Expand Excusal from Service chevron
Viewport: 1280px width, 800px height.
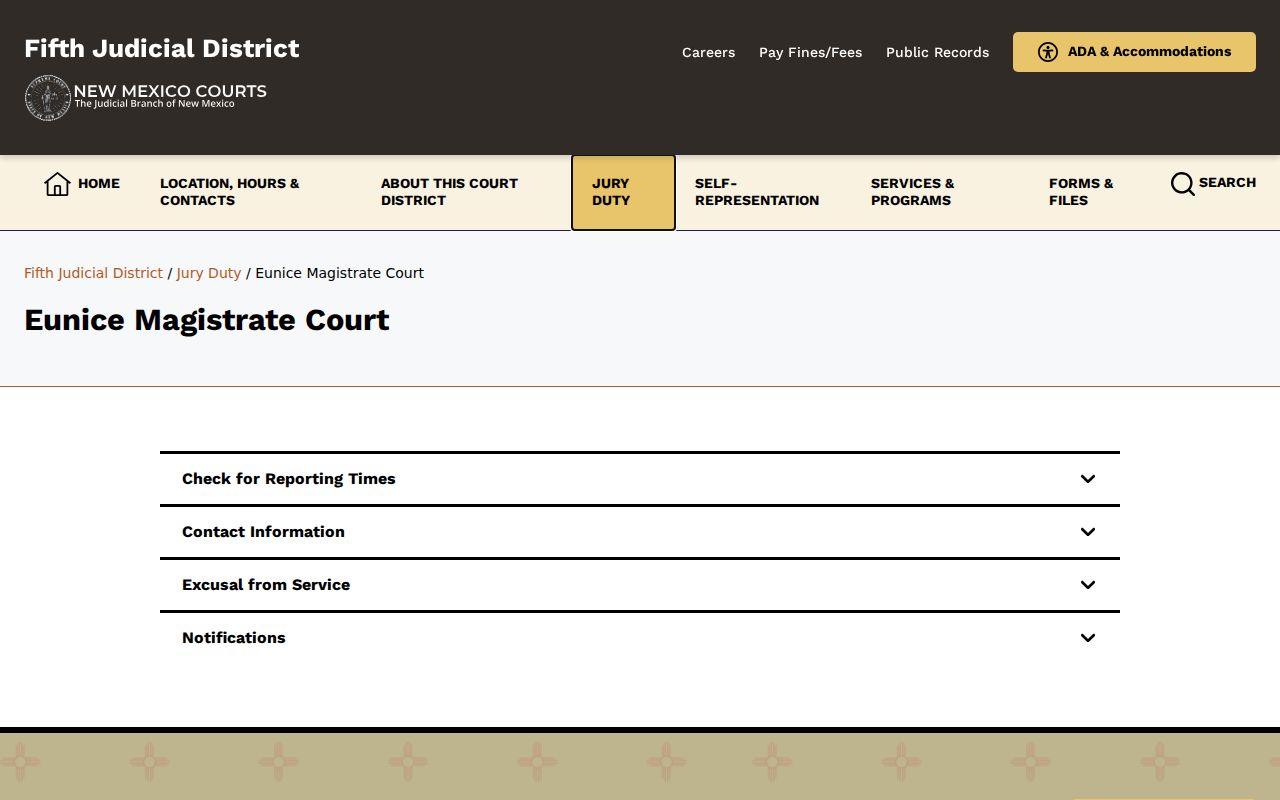point(1088,585)
